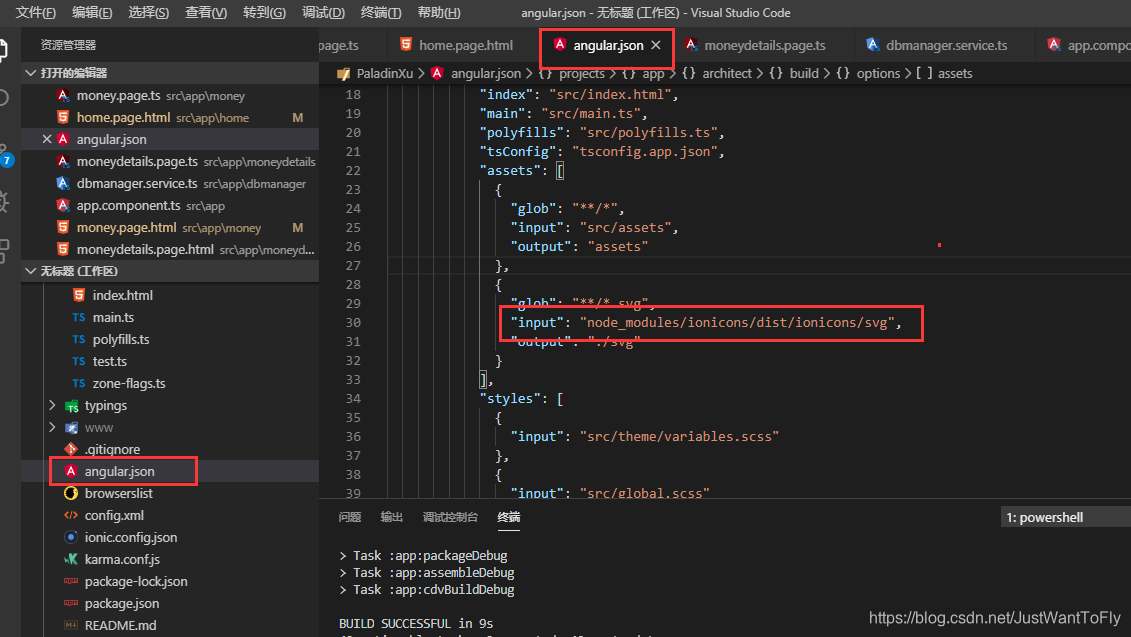
Task: Switch to 调试控制台 panel tab
Action: point(450,517)
